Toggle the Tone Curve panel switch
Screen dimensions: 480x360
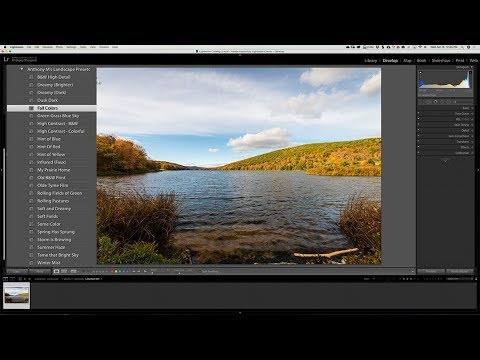point(419,113)
